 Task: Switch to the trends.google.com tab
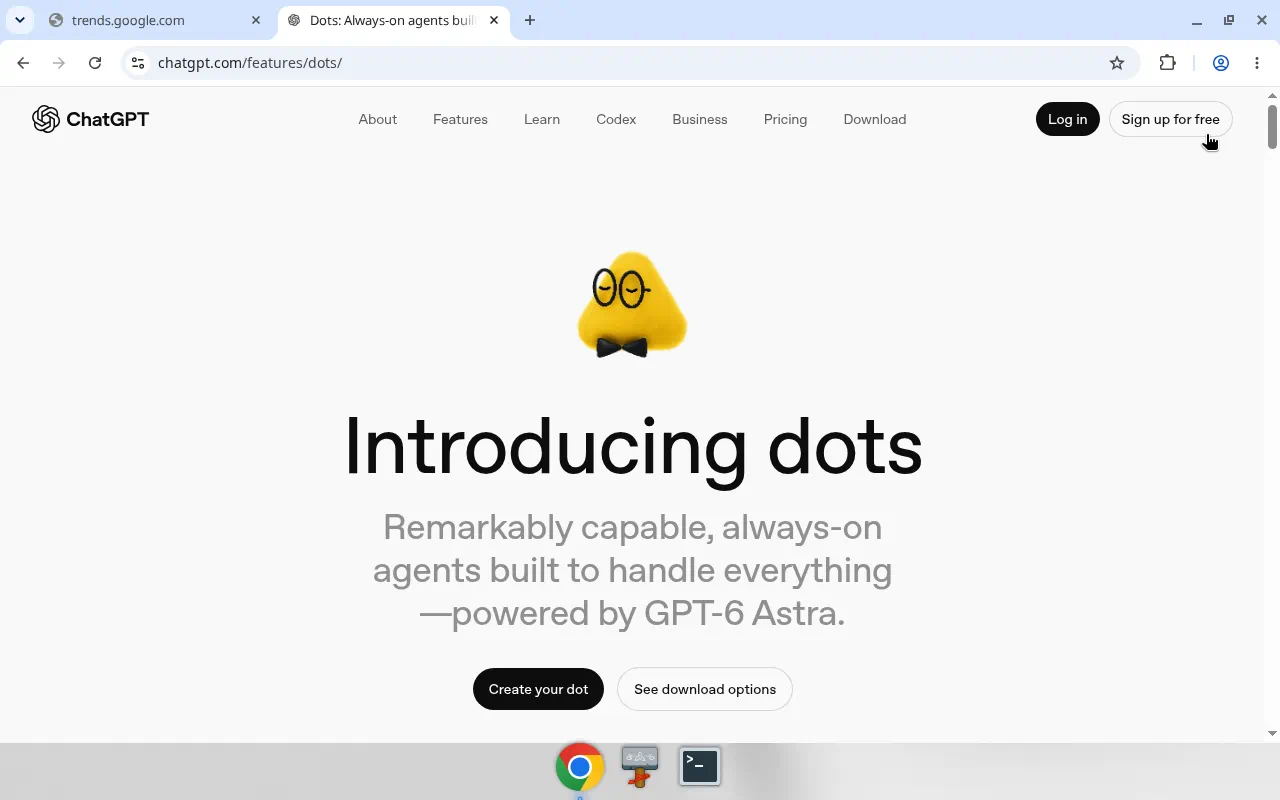(155, 20)
